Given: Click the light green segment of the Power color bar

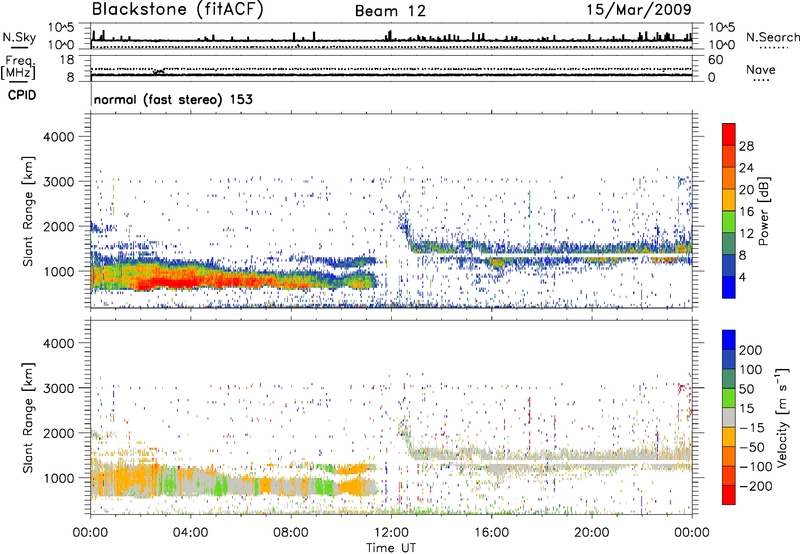Looking at the screenshot, I should (x=729, y=221).
